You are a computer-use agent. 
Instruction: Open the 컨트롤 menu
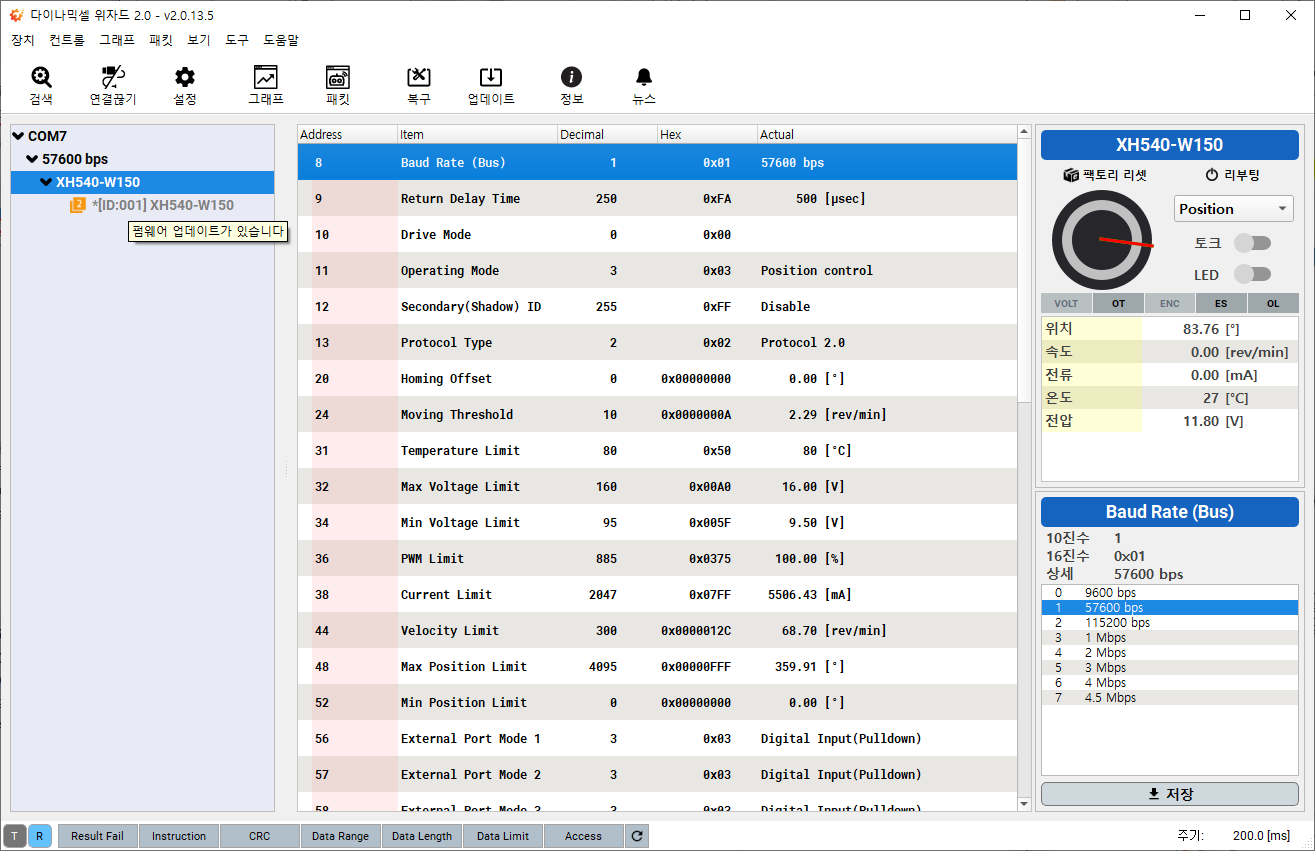tap(67, 40)
